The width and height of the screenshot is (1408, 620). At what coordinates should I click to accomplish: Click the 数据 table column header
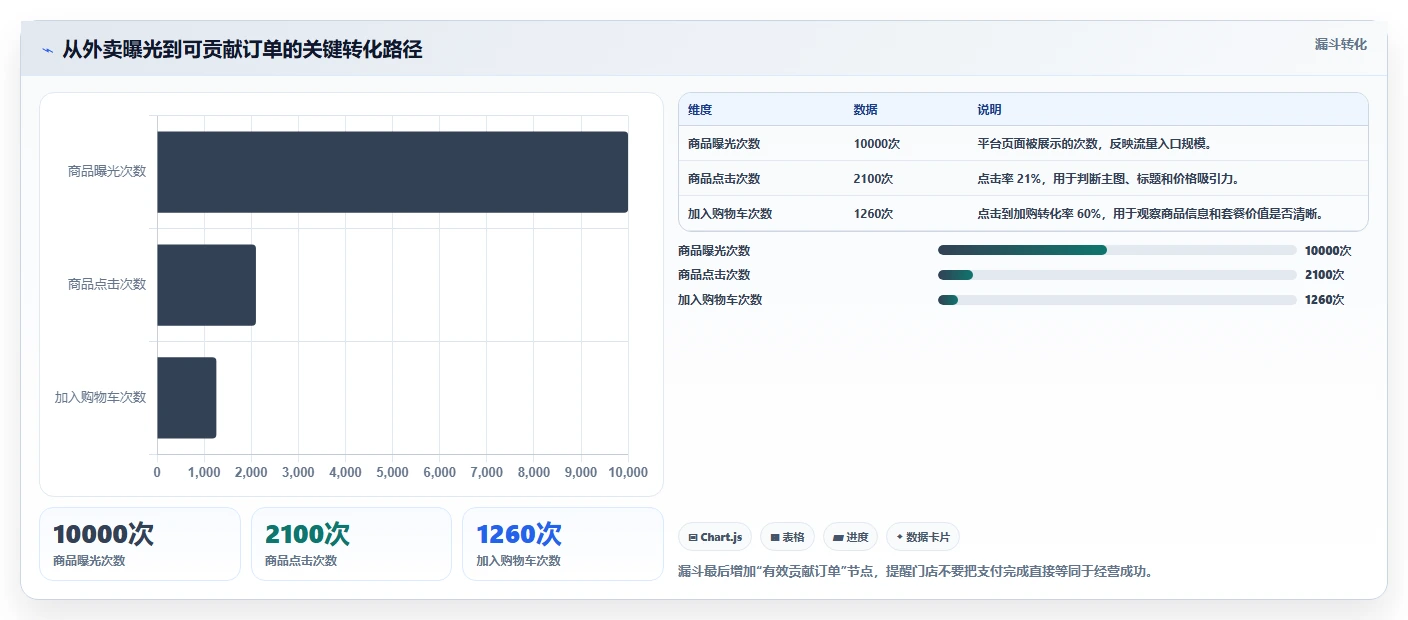pyautogui.click(x=865, y=110)
